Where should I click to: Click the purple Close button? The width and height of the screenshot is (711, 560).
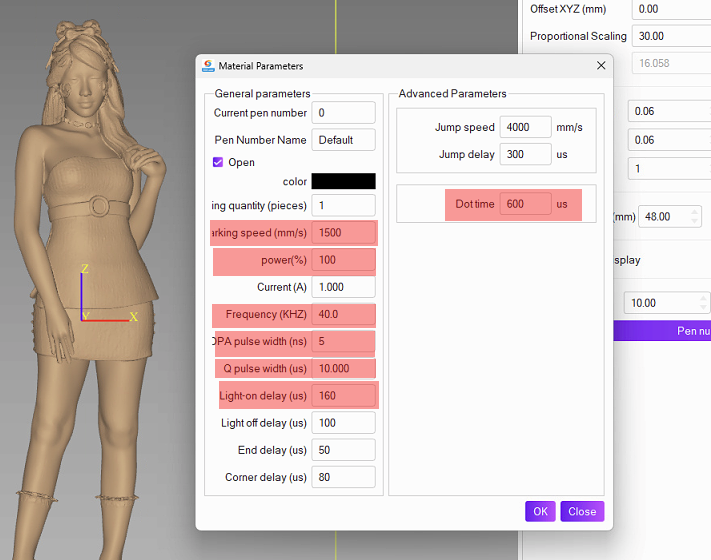pyautogui.click(x=582, y=511)
